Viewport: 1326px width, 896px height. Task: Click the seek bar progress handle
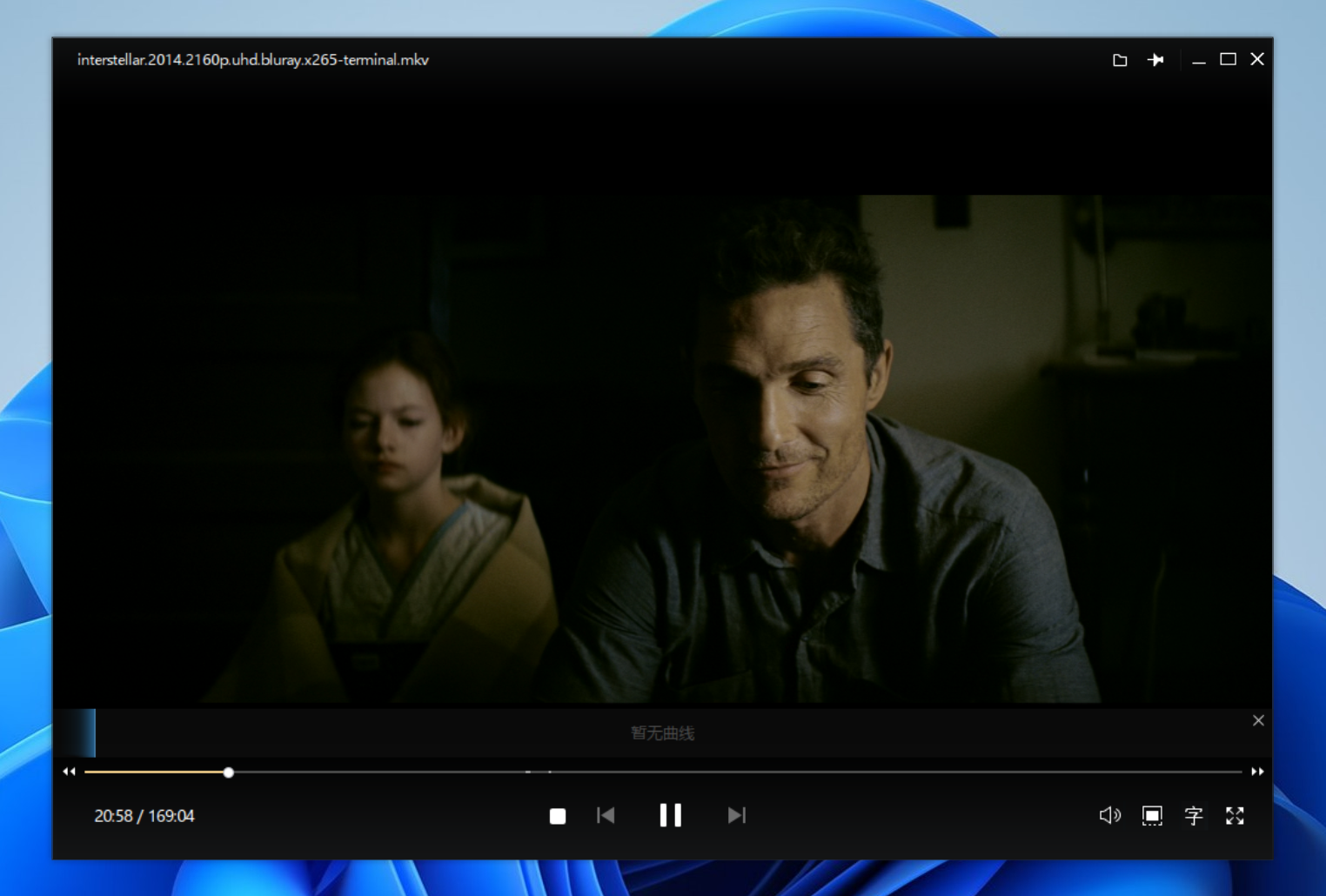(x=228, y=772)
